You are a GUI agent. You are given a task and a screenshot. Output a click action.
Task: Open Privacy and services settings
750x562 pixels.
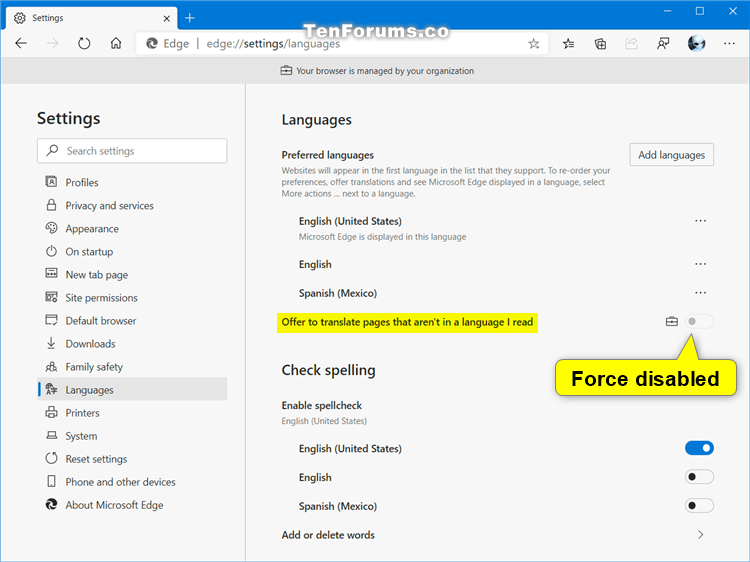click(132, 206)
